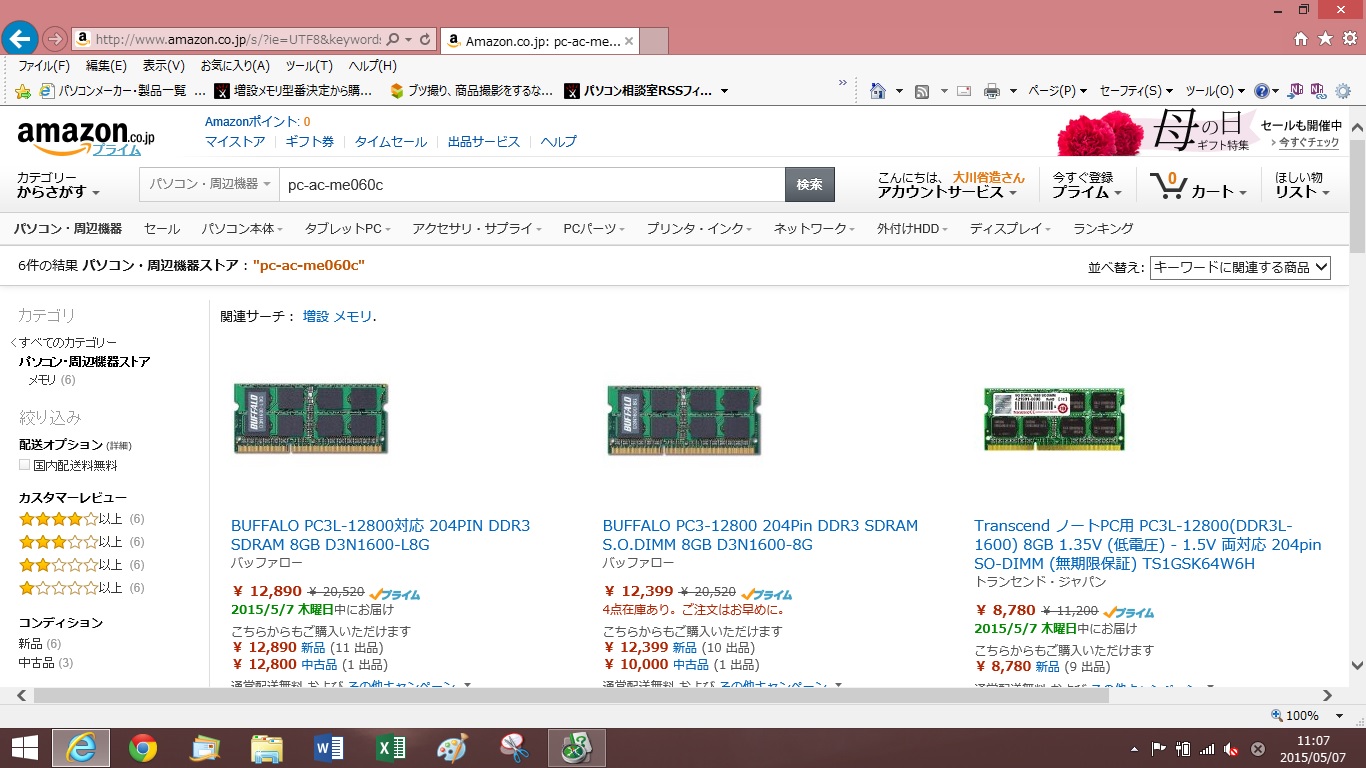Image resolution: width=1366 pixels, height=768 pixels.
Task: Open BUFFALO D3N1600-L8G product link
Action: pyautogui.click(x=380, y=535)
